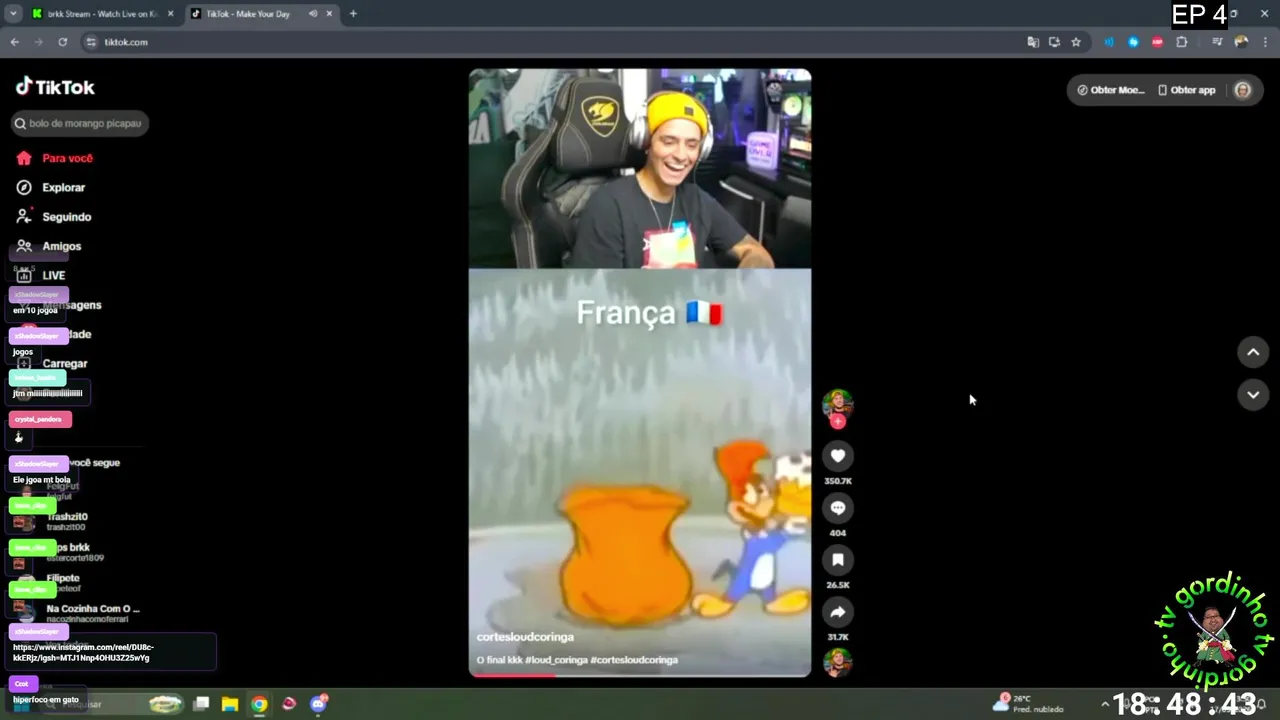Select the TikTok - Make Your Day tab
Image resolution: width=1280 pixels, height=720 pixels.
248,14
